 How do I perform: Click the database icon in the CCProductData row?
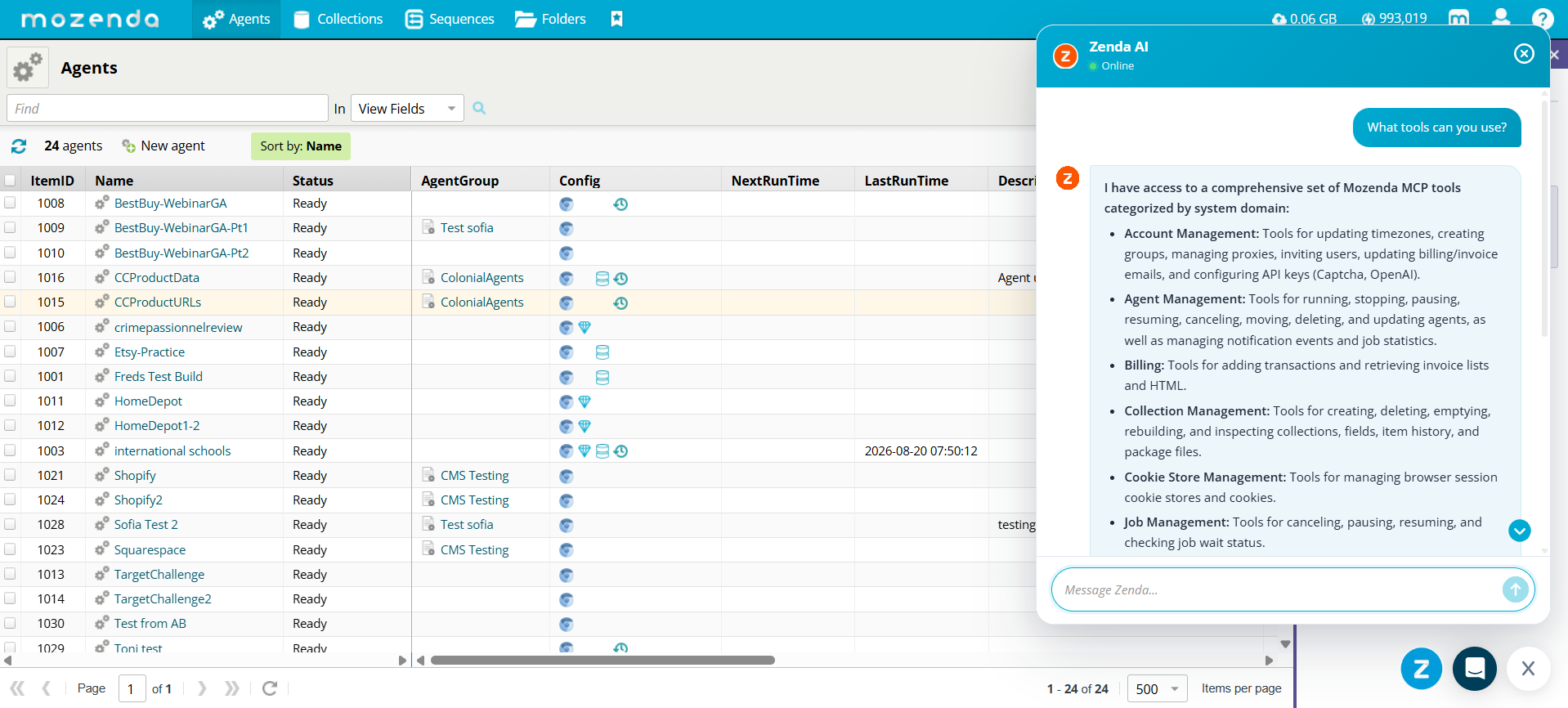pyautogui.click(x=603, y=278)
